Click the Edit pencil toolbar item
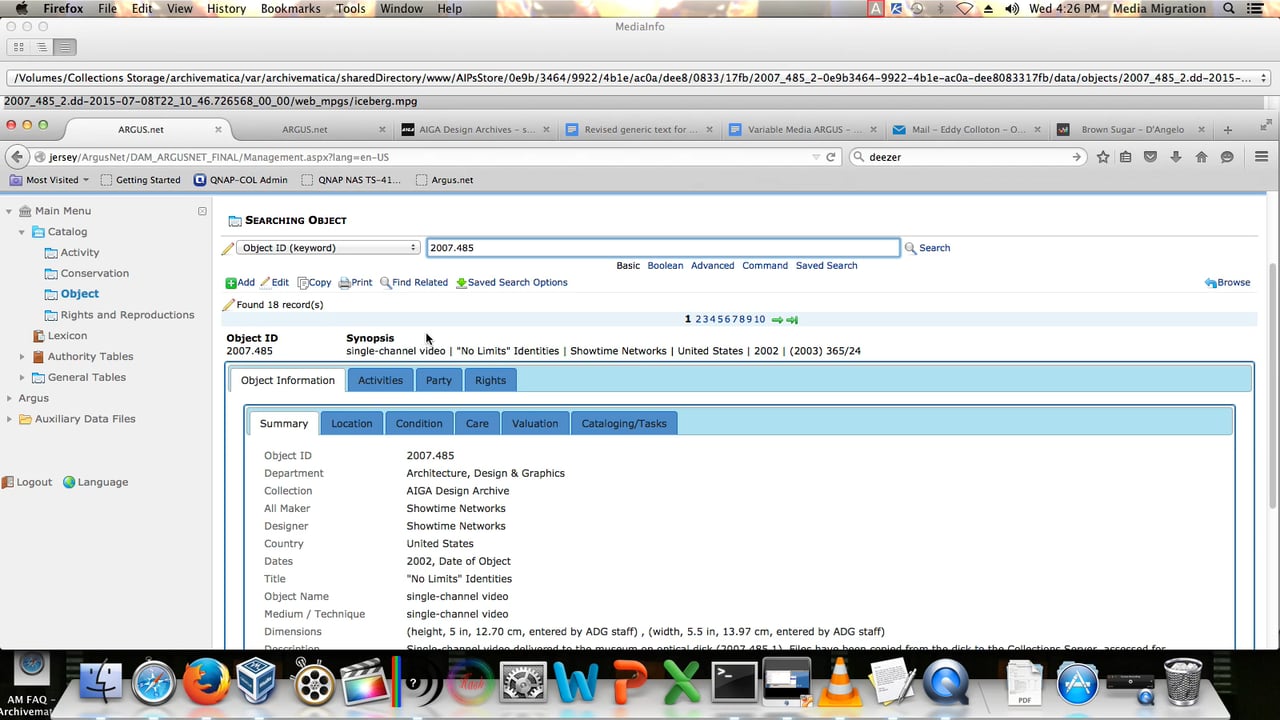This screenshot has width=1280, height=720. (274, 283)
